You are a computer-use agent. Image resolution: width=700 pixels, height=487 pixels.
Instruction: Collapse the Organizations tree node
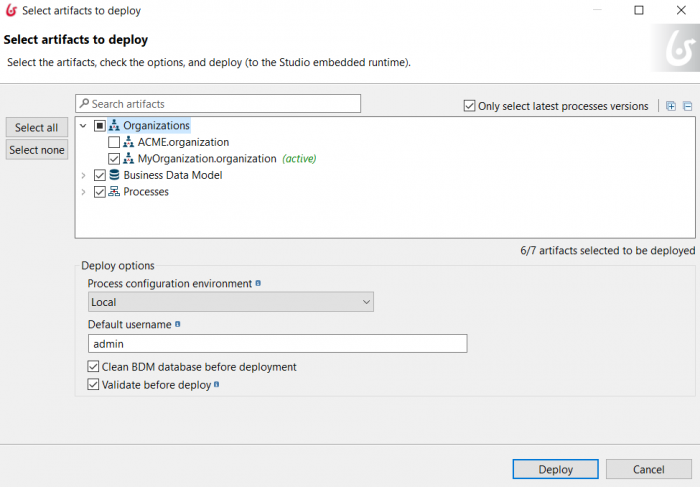[x=83, y=126]
